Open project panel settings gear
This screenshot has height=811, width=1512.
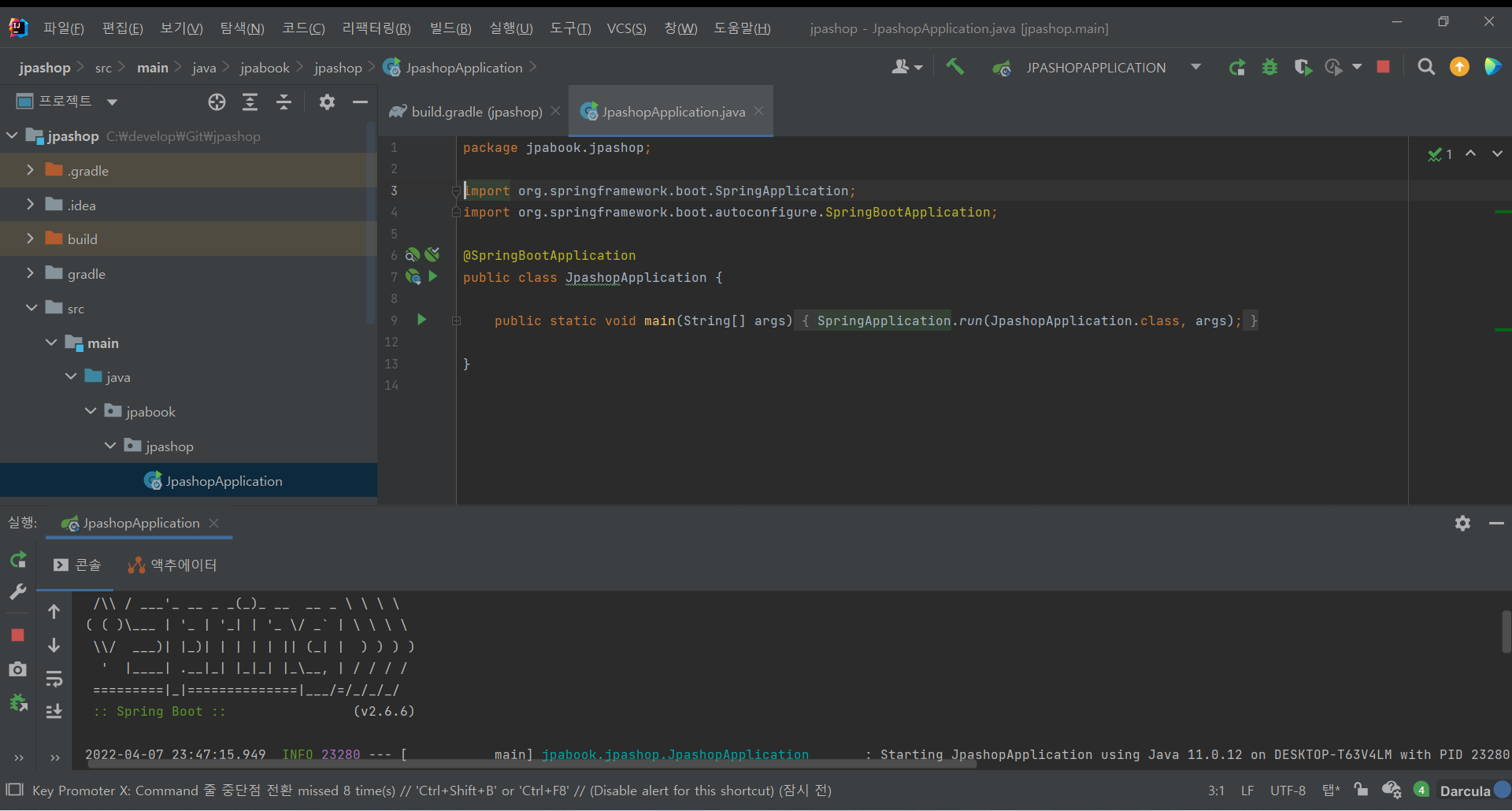327,102
